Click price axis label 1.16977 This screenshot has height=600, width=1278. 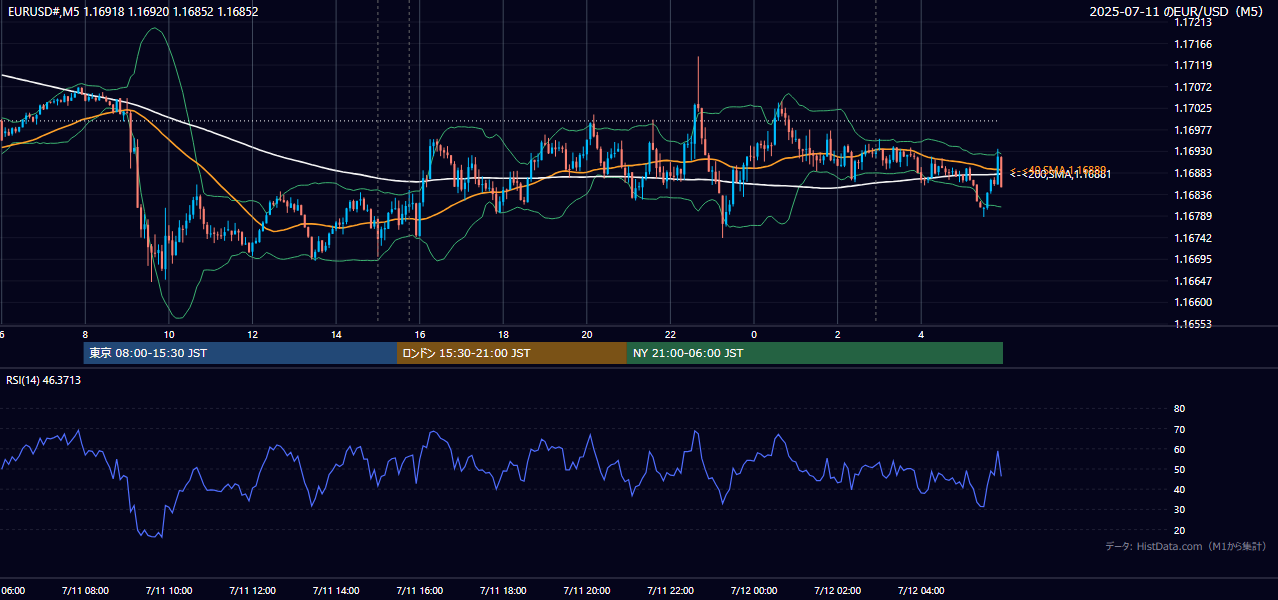coord(1193,130)
